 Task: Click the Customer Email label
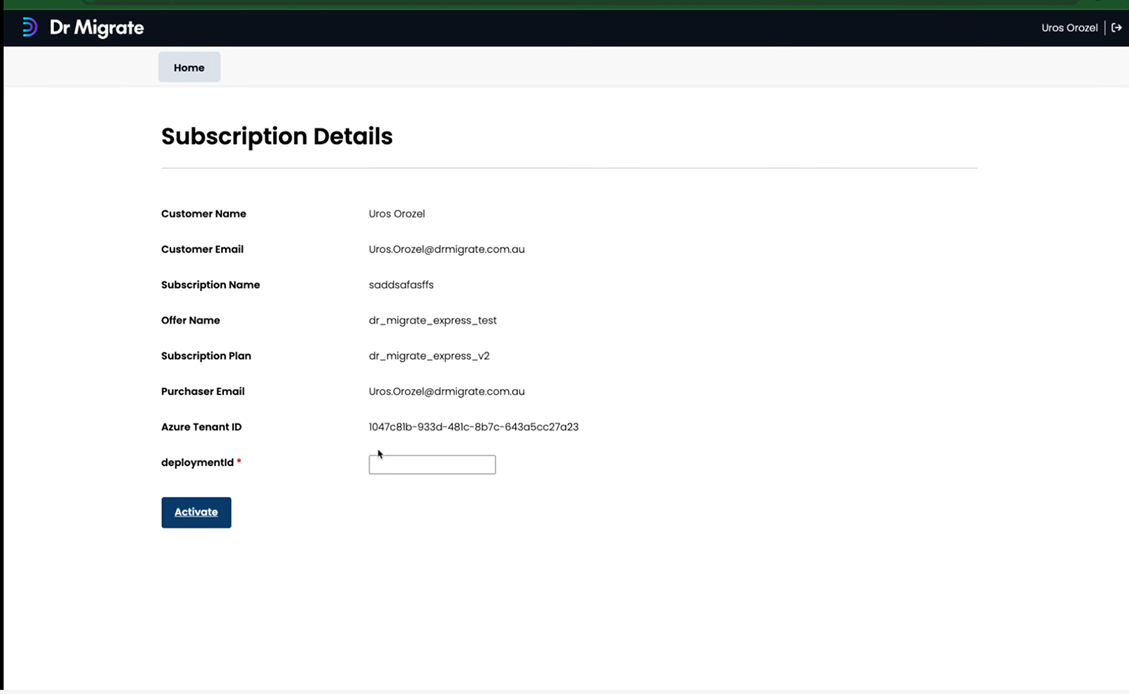[x=202, y=249]
